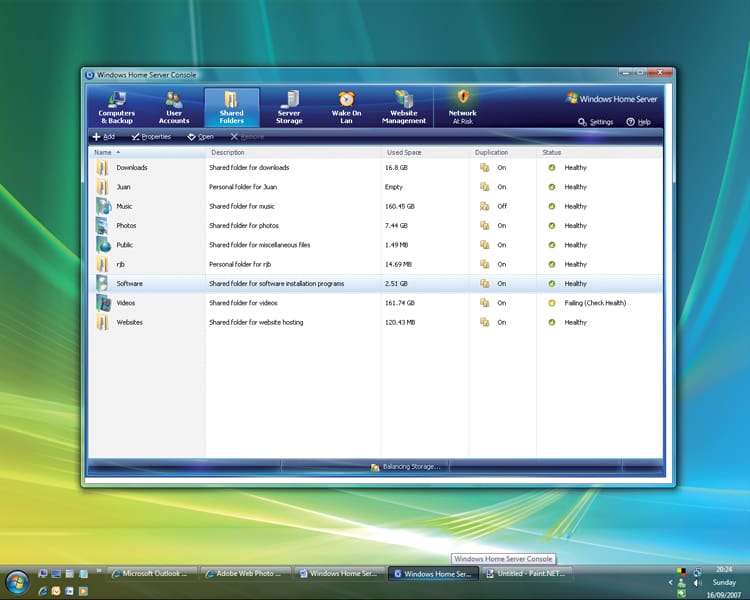Open Settings in the console
750x600 pixels.
pyautogui.click(x=596, y=122)
